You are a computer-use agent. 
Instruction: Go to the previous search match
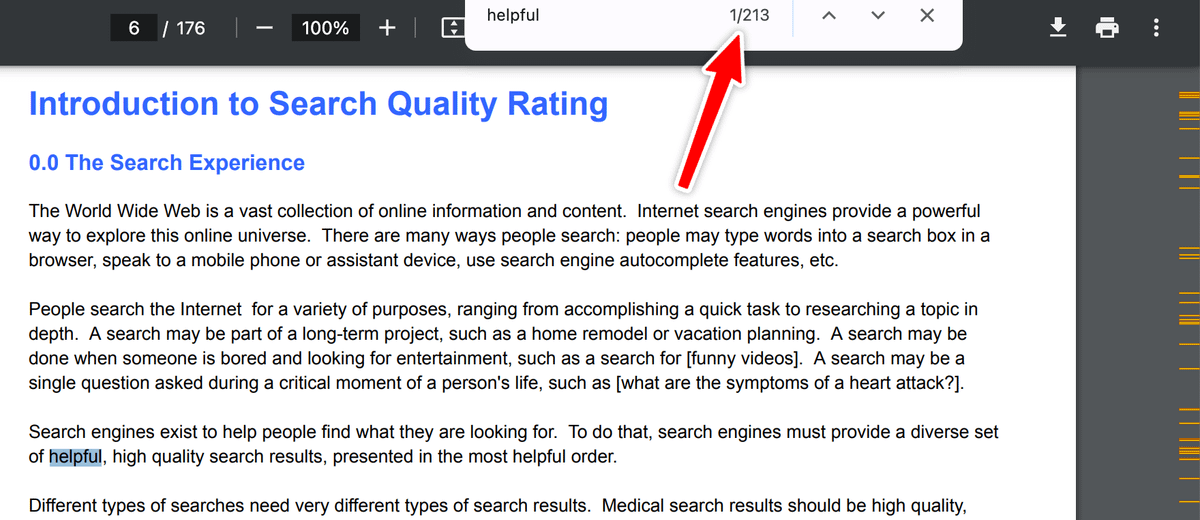pos(828,16)
